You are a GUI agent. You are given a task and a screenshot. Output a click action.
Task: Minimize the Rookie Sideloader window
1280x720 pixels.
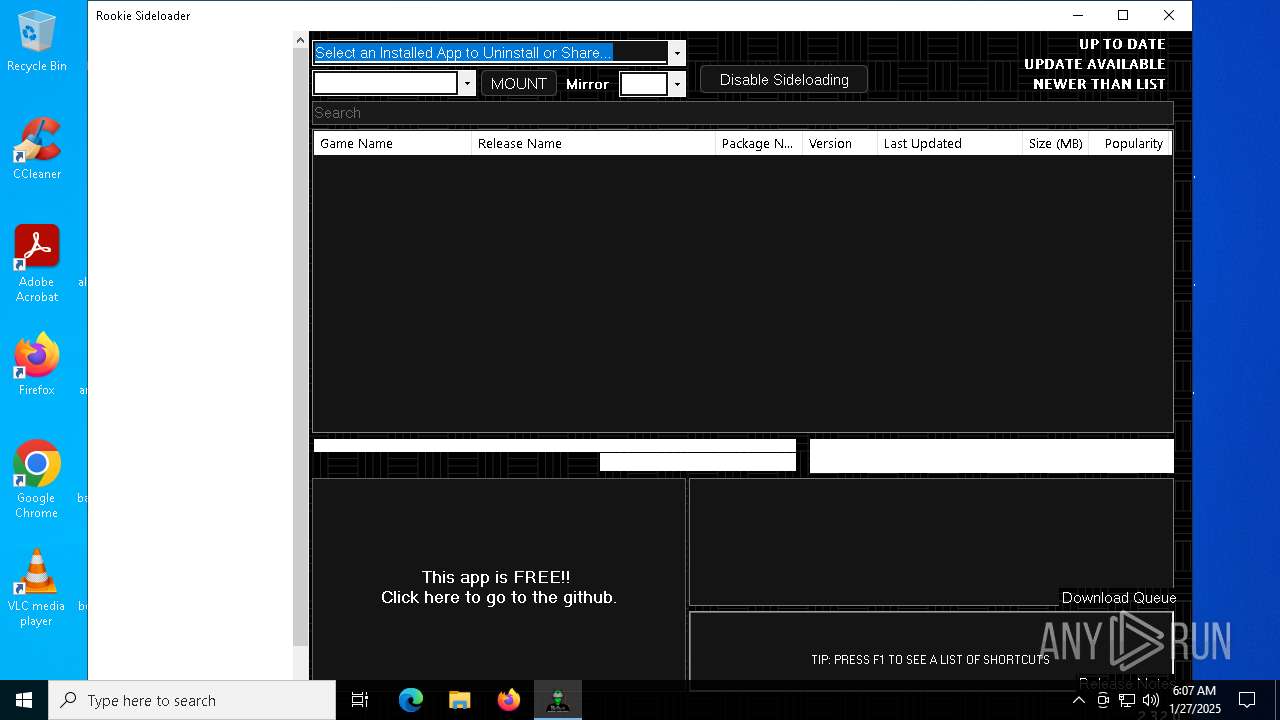1078,15
